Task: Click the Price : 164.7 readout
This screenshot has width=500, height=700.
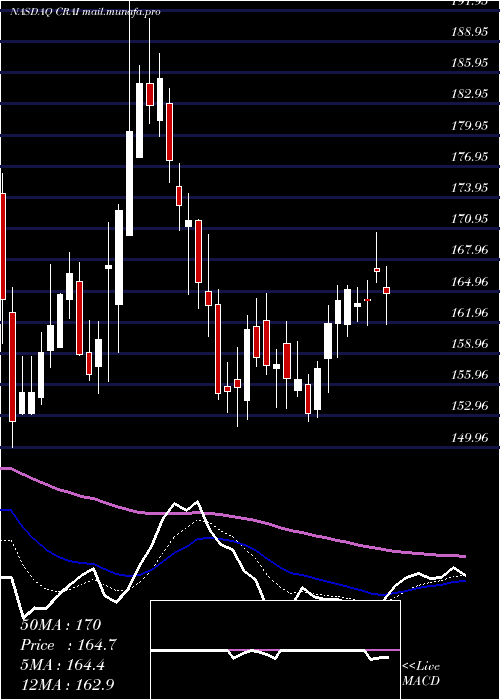Action: coord(68,645)
